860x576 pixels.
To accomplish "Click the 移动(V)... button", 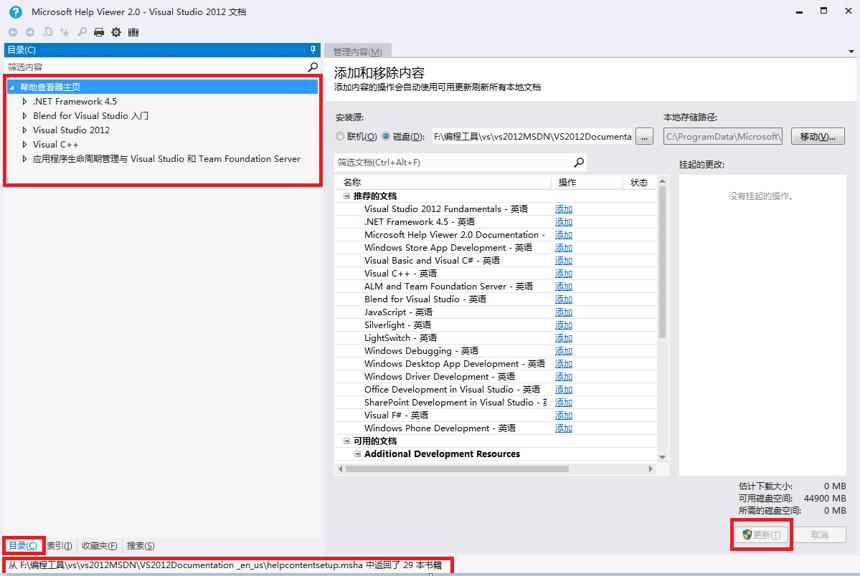I will [x=818, y=137].
